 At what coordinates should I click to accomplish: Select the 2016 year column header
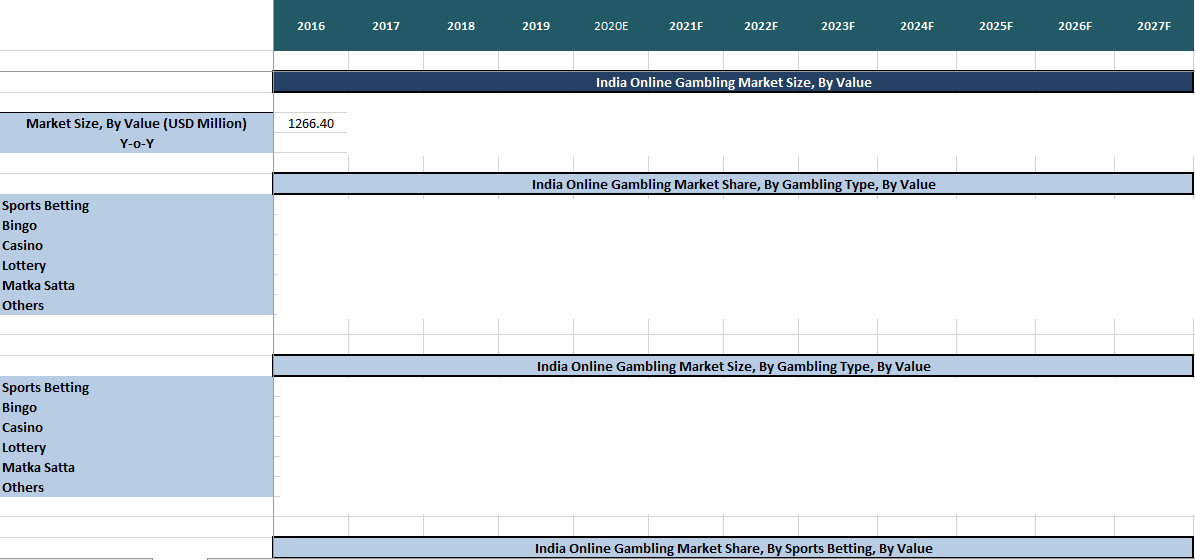click(311, 26)
